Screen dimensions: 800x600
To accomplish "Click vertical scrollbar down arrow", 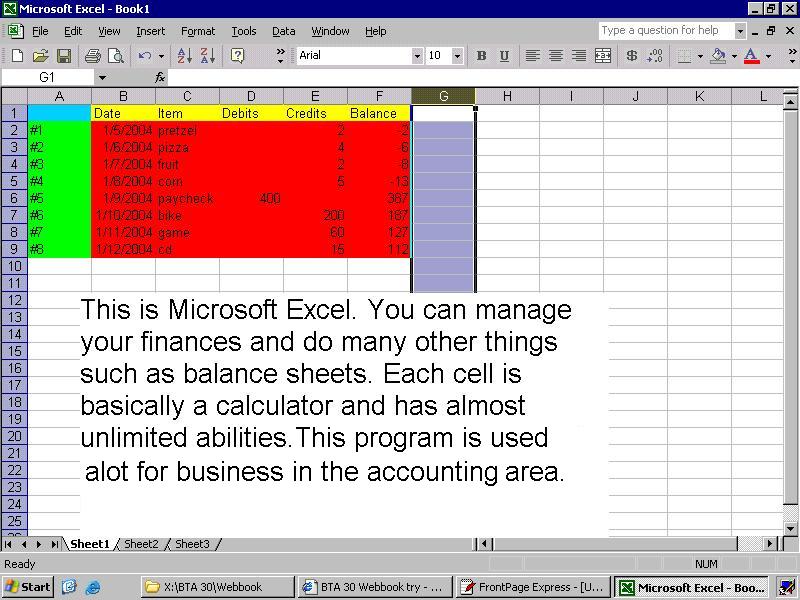I will pyautogui.click(x=790, y=528).
